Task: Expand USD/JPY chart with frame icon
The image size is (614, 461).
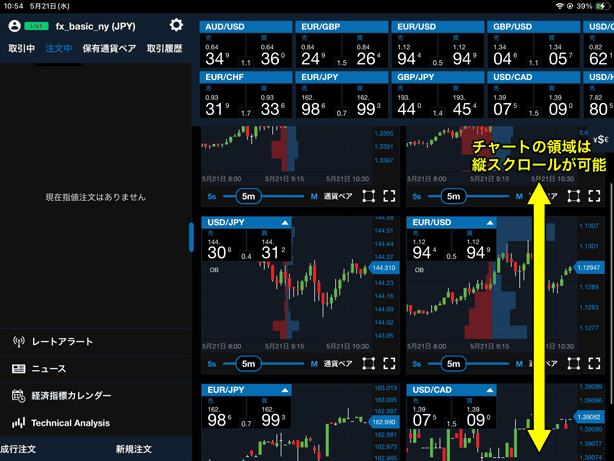Action: [368, 363]
